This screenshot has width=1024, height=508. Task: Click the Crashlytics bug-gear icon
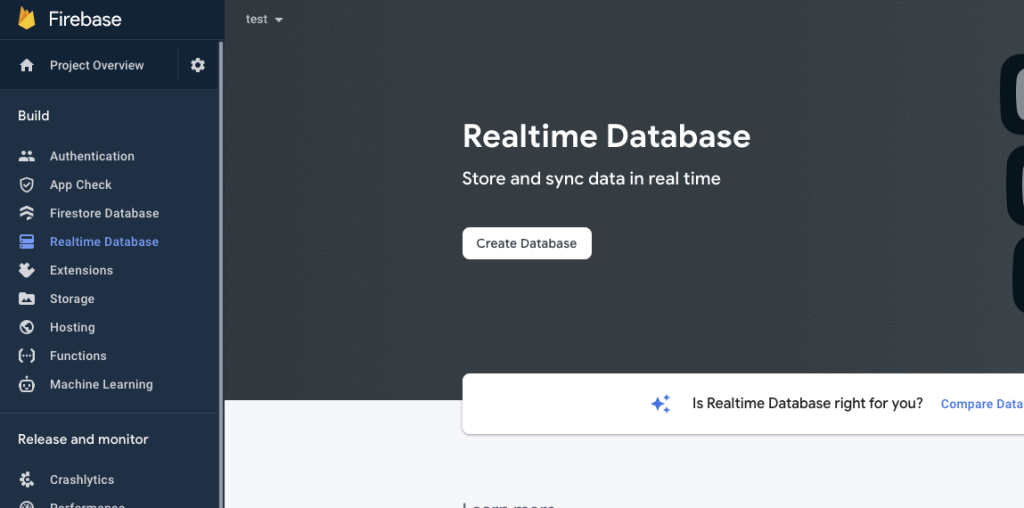click(x=27, y=480)
